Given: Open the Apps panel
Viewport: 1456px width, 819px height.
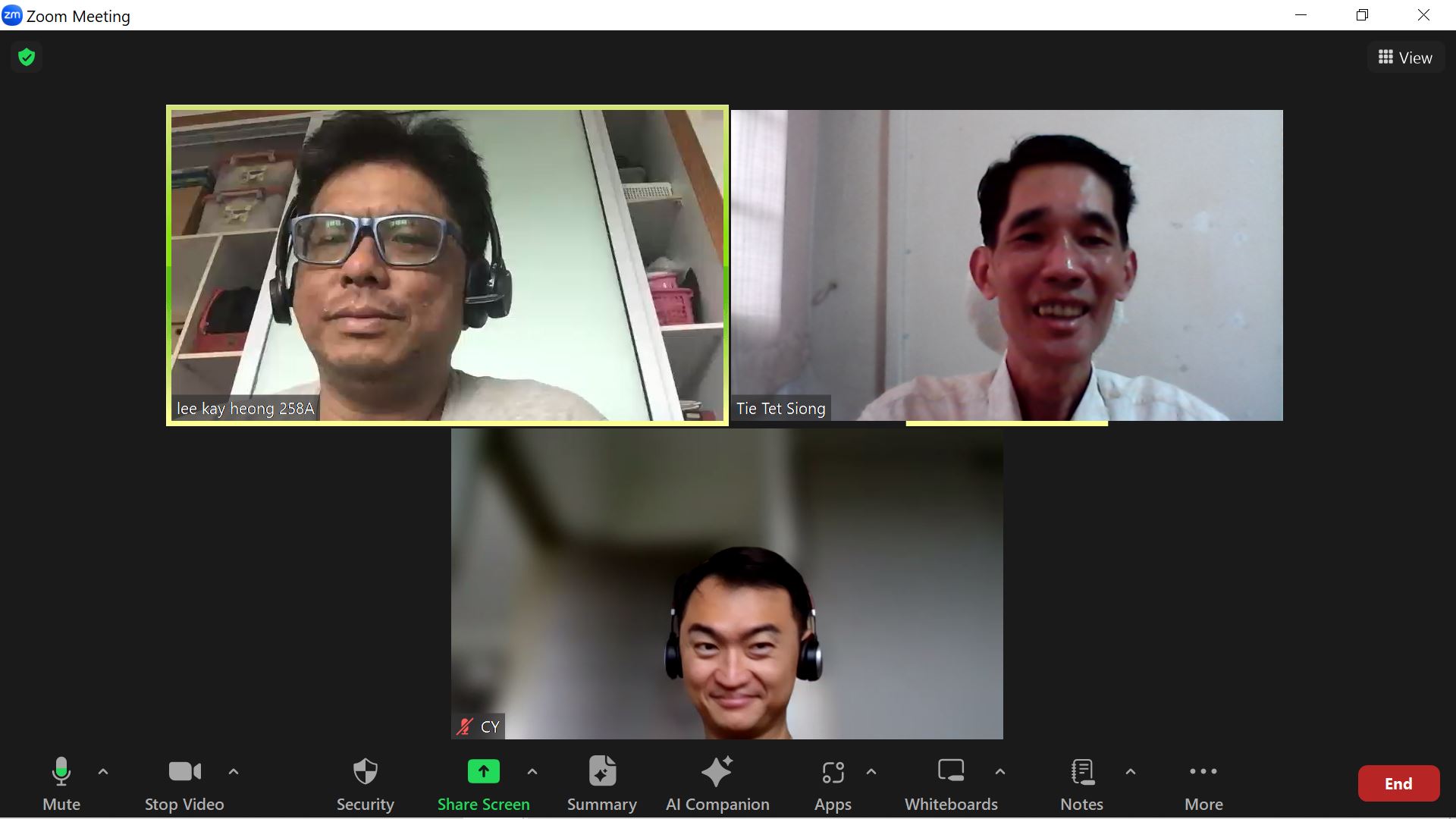Looking at the screenshot, I should (x=833, y=784).
